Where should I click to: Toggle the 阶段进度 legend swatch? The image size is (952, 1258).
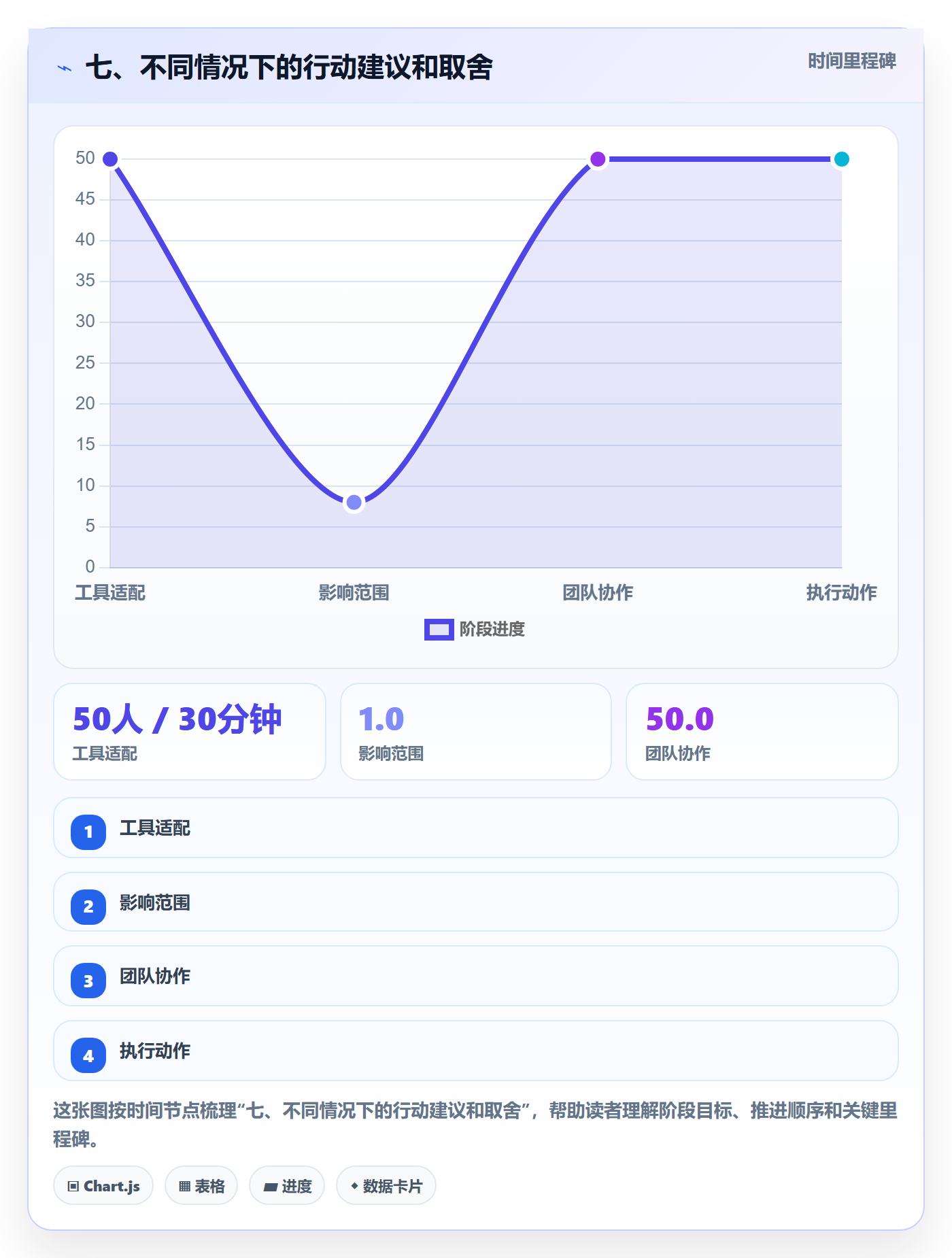[439, 630]
